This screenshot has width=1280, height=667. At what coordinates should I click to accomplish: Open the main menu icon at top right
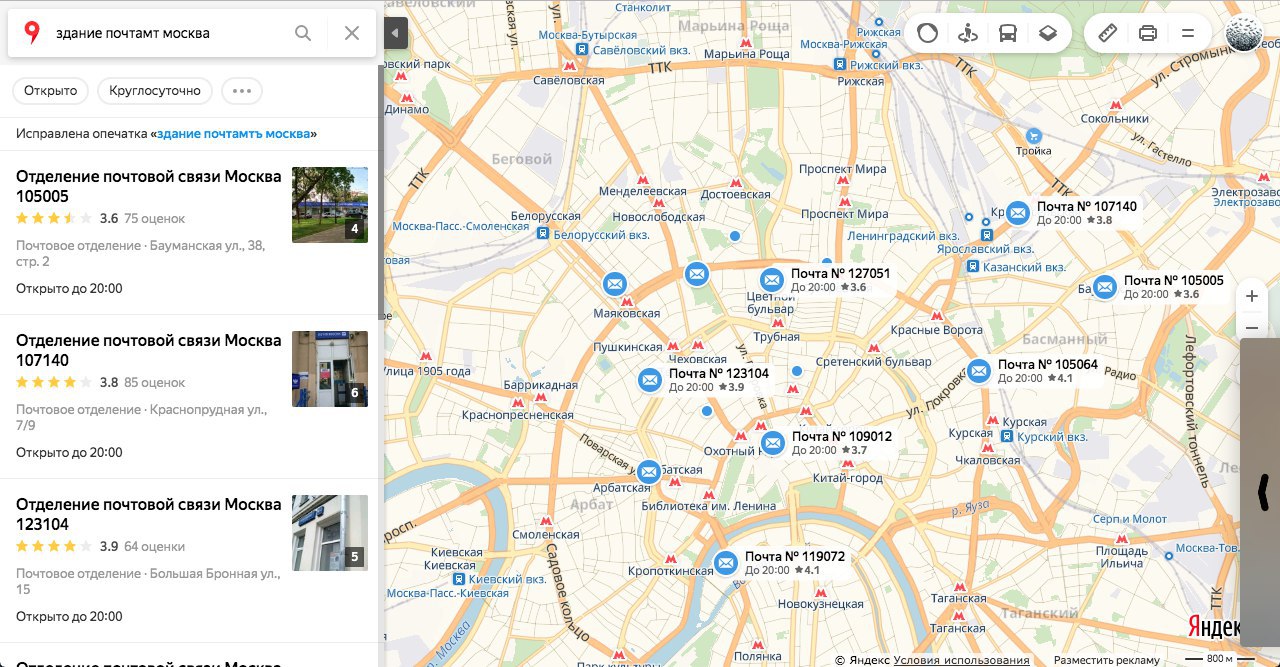(1188, 33)
